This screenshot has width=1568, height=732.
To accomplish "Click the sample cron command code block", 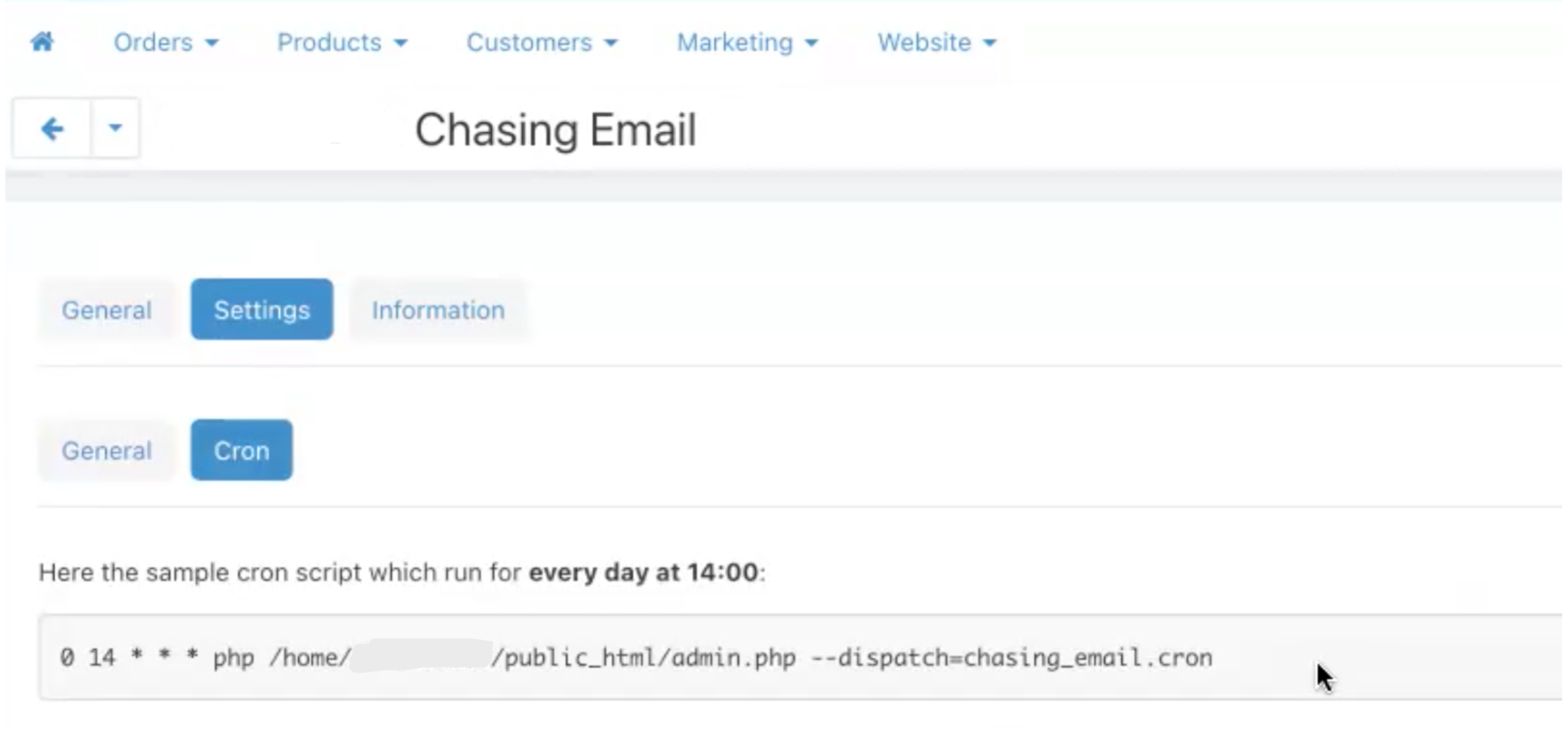I will [x=636, y=658].
